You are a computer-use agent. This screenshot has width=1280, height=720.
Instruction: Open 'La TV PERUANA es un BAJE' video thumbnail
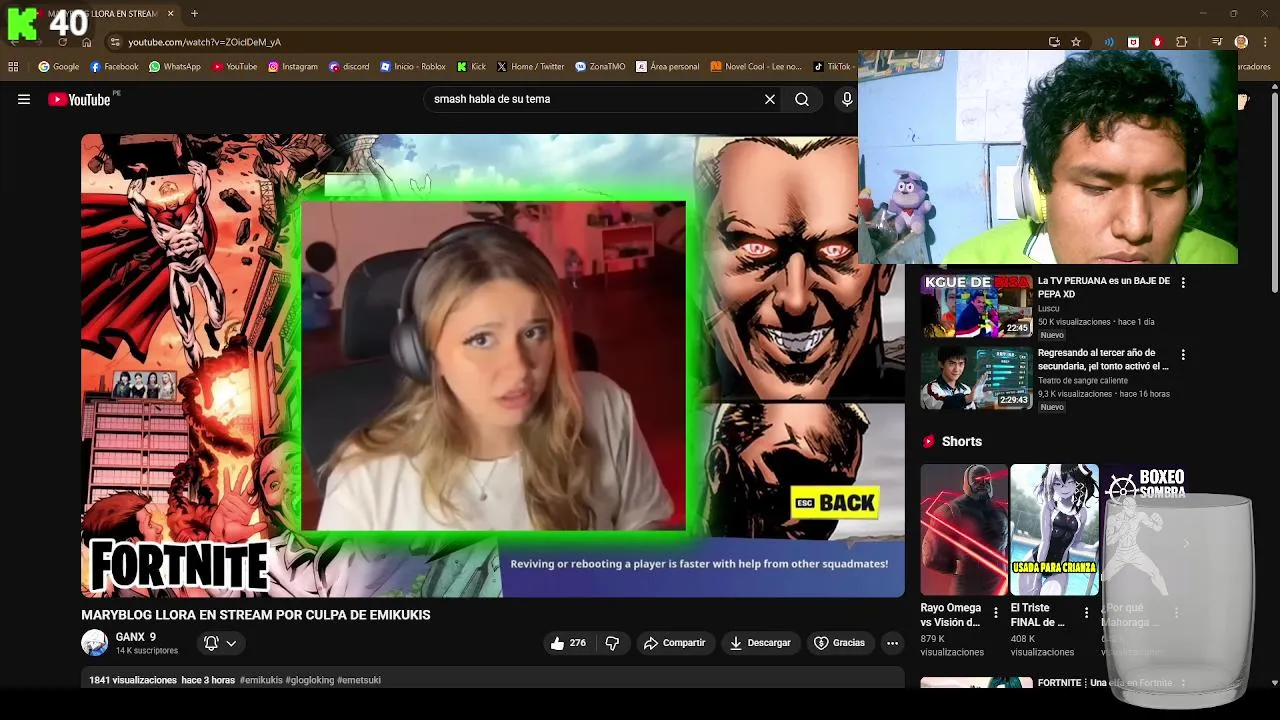pyautogui.click(x=976, y=306)
